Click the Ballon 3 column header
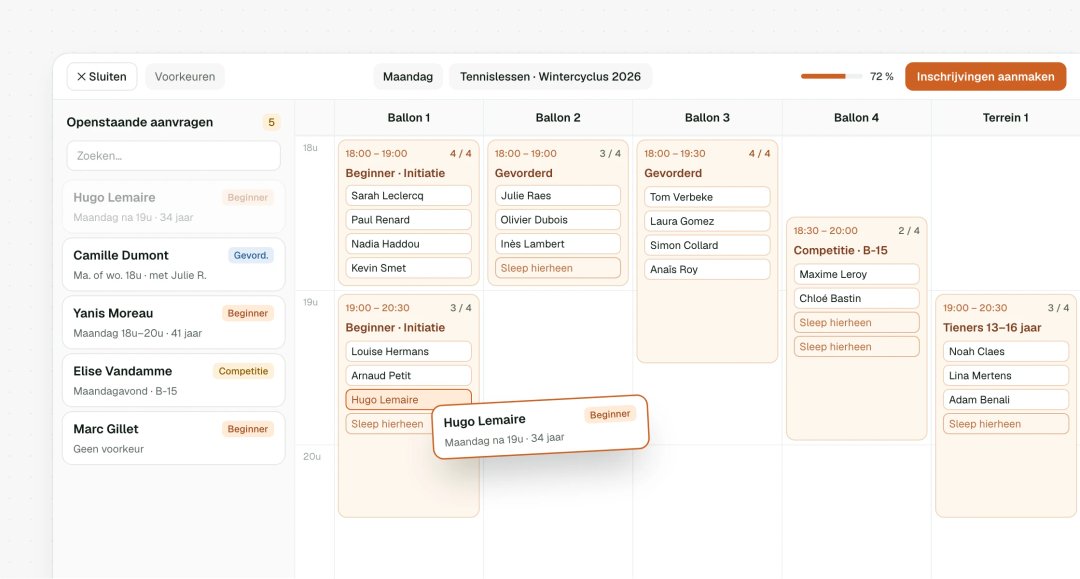 point(707,118)
